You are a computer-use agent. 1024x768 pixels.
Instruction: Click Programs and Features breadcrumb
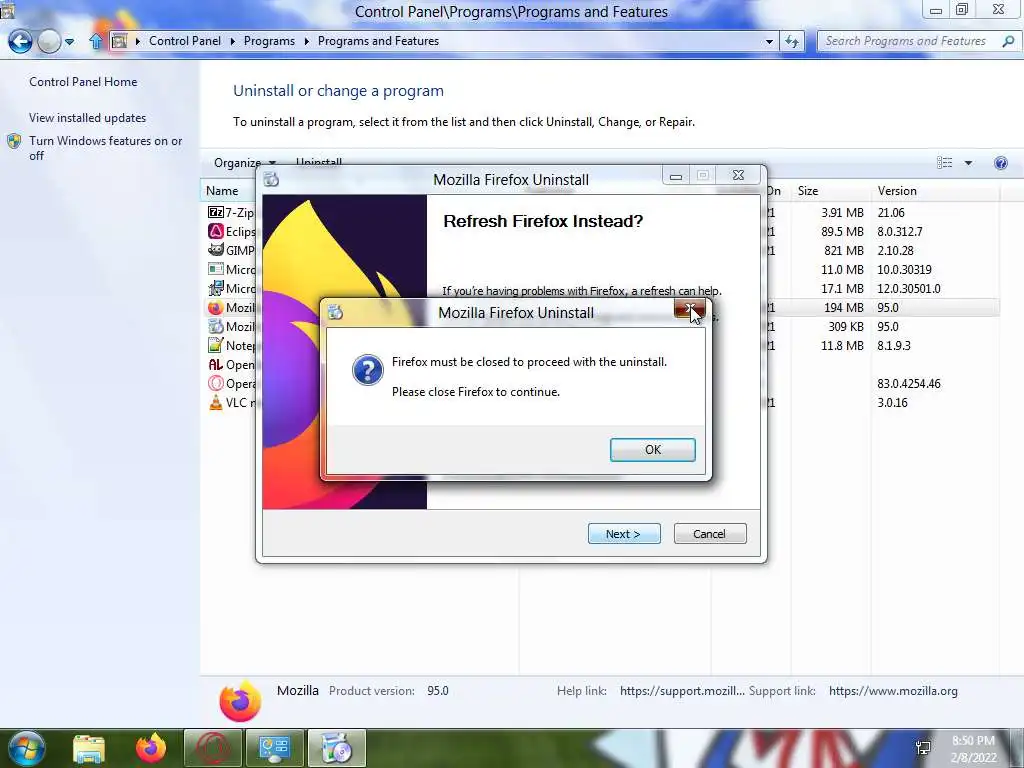click(378, 40)
